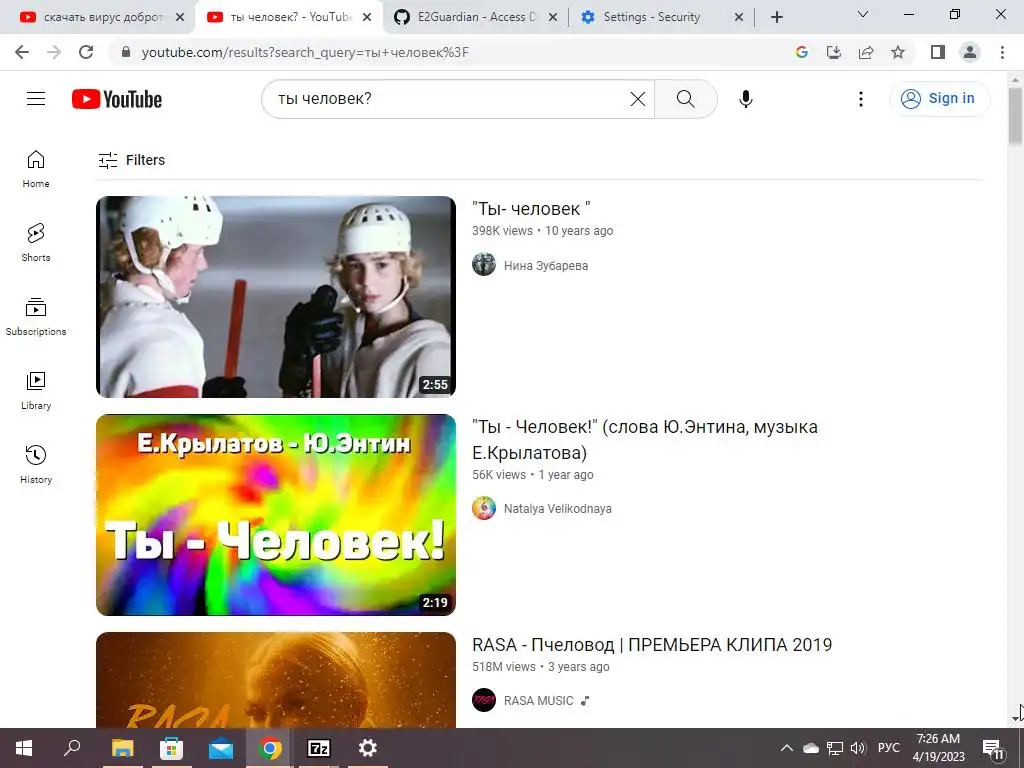
Task: Toggle the Chrome side panel
Action: pos(938,52)
